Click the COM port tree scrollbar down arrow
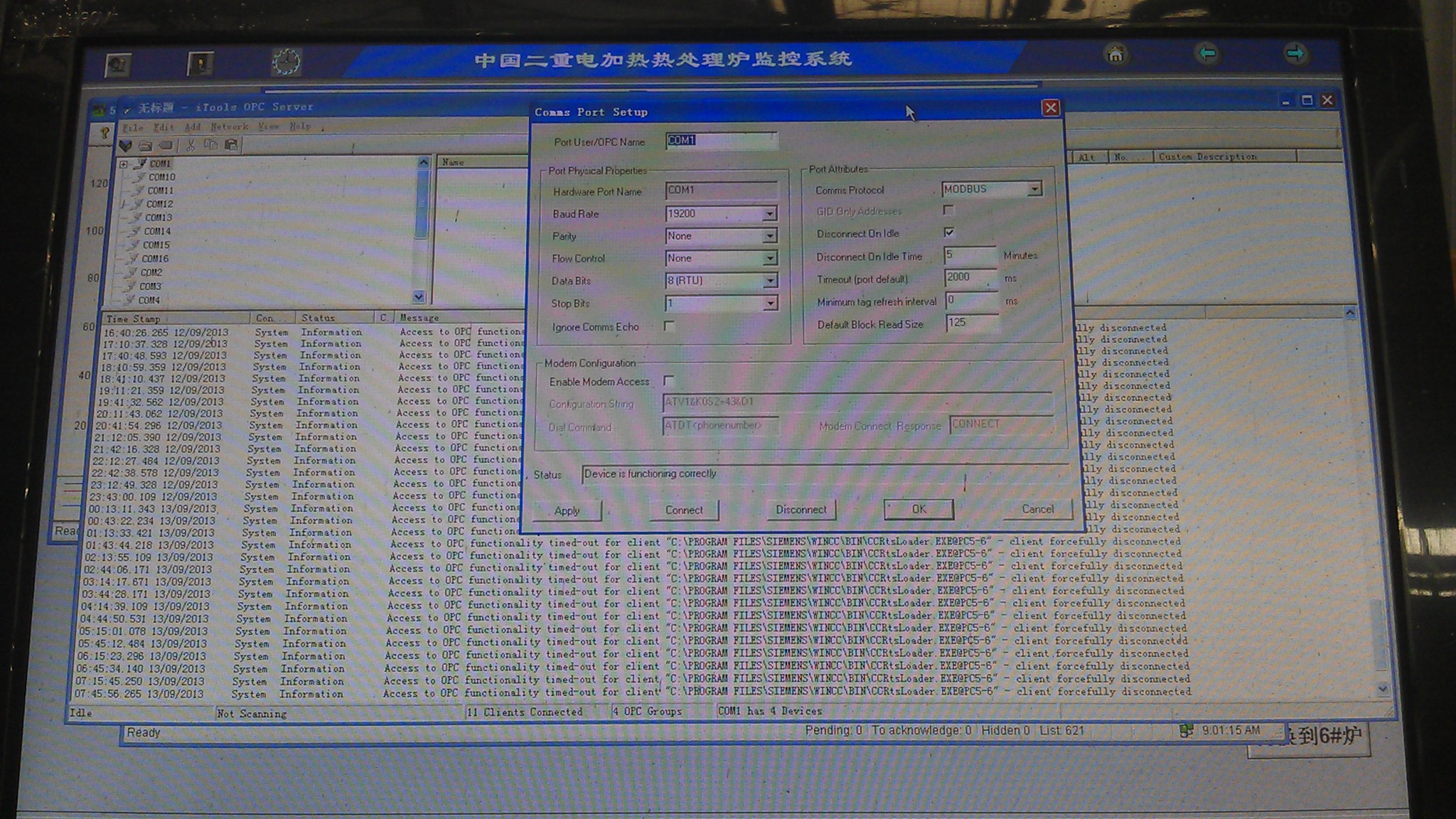The width and height of the screenshot is (1456, 819). click(419, 296)
